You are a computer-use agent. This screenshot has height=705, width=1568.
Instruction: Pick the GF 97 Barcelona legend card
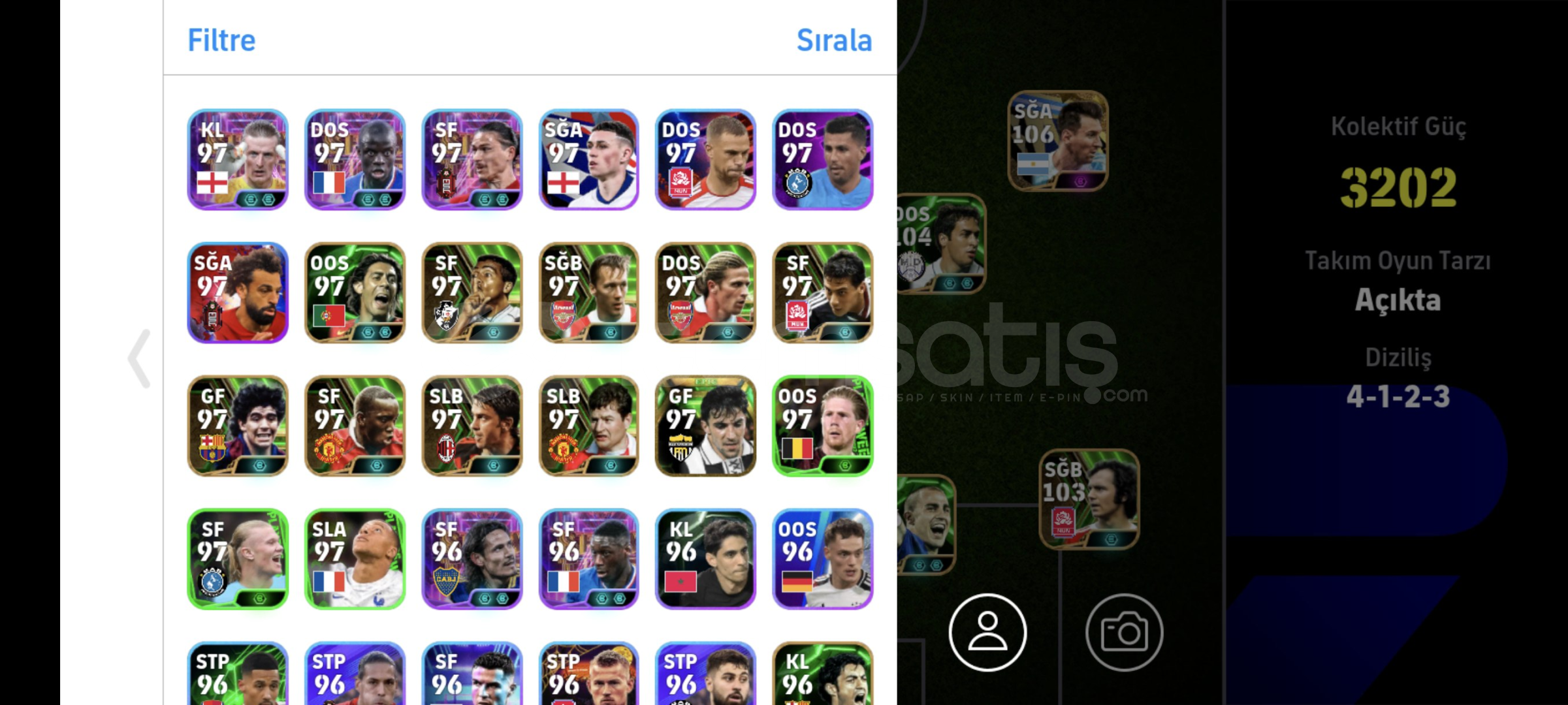coord(238,426)
